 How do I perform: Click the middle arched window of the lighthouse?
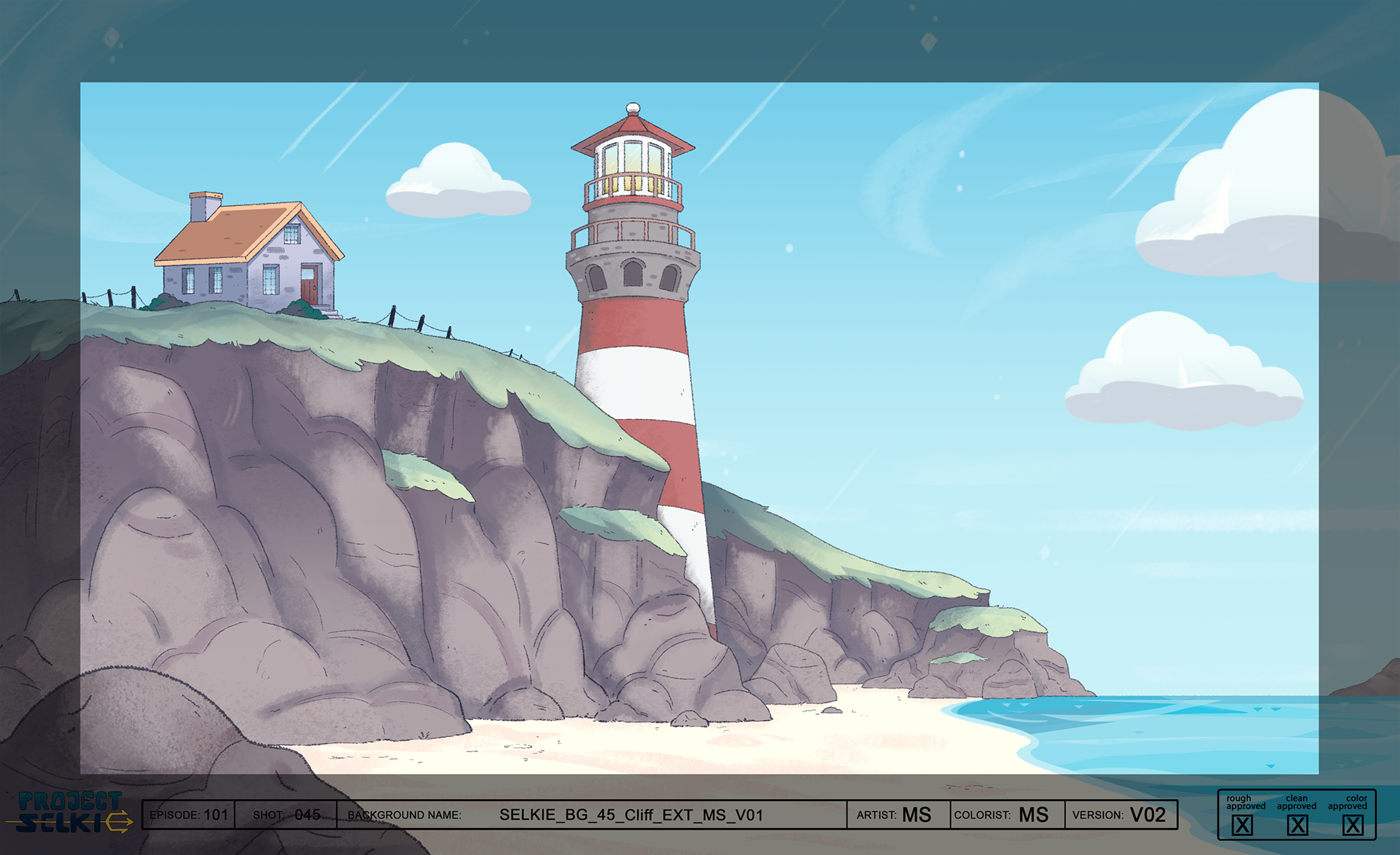632,274
